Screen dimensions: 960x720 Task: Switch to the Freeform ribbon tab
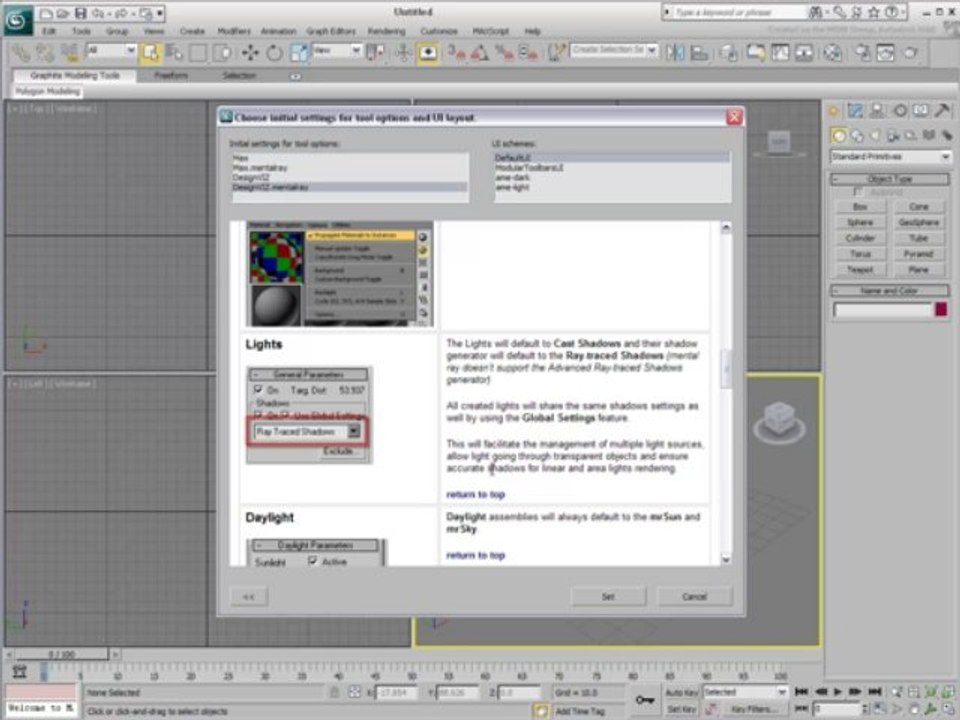point(171,75)
